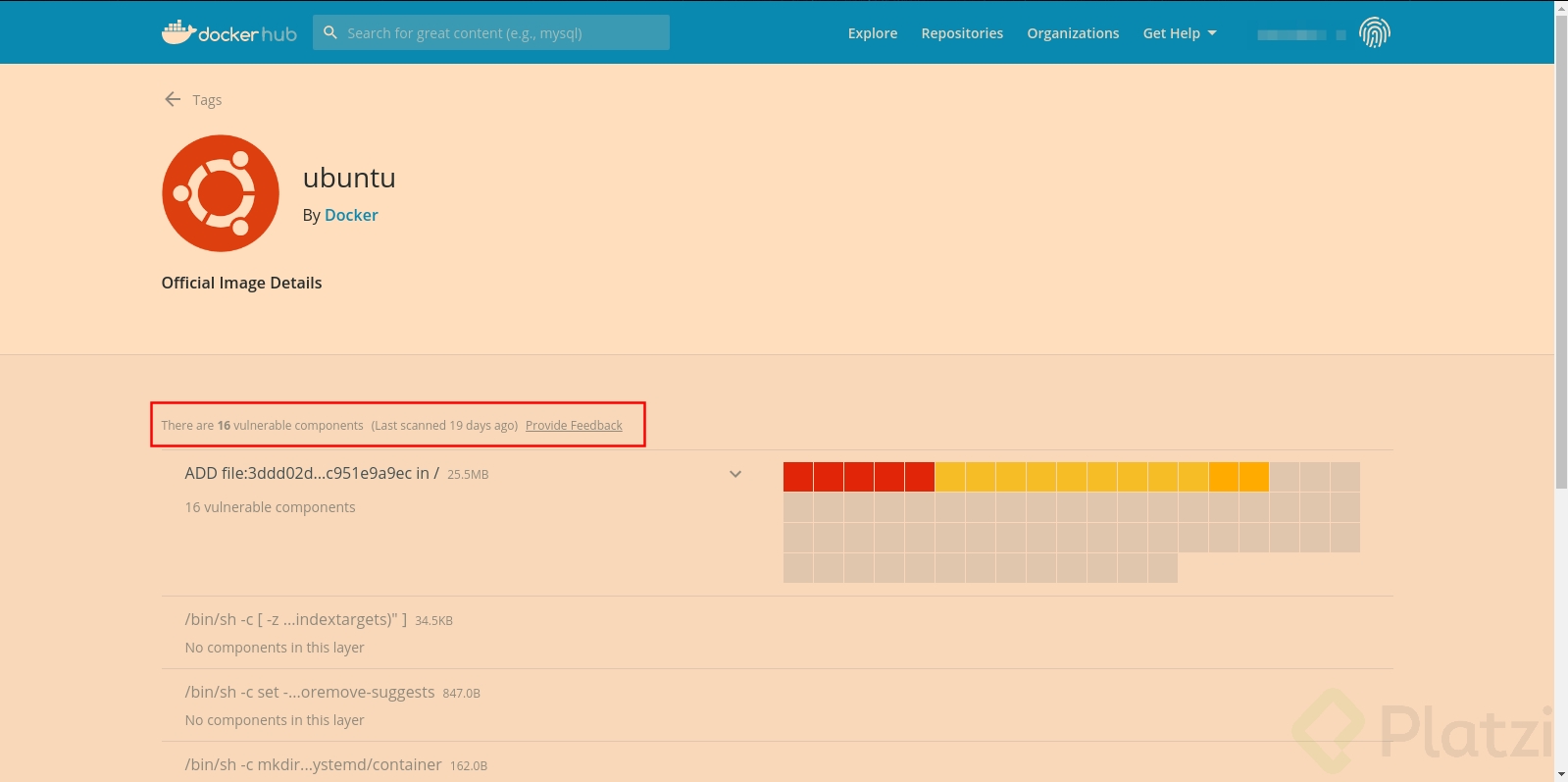Go to Repositories

[x=962, y=33]
